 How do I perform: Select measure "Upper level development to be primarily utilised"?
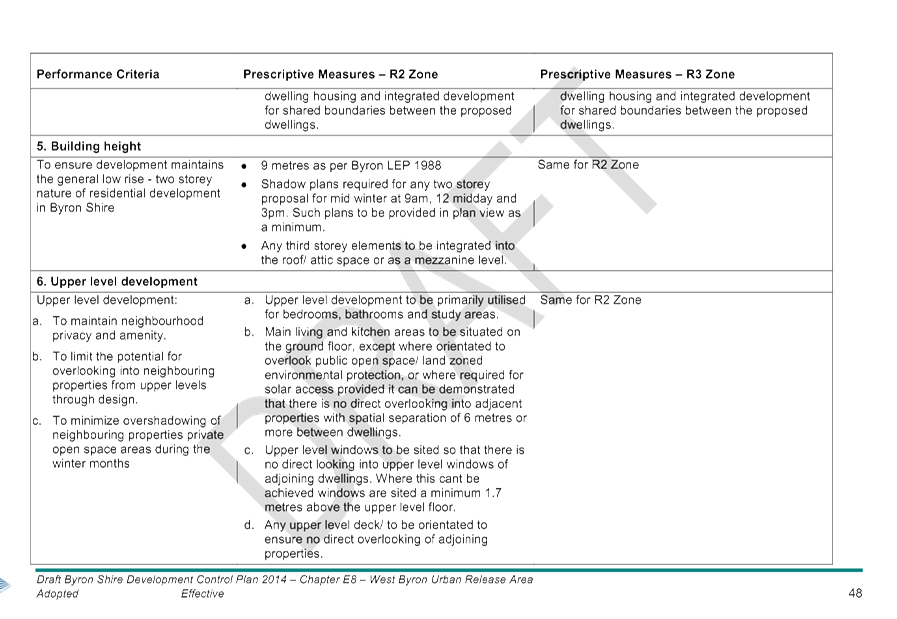coord(395,307)
